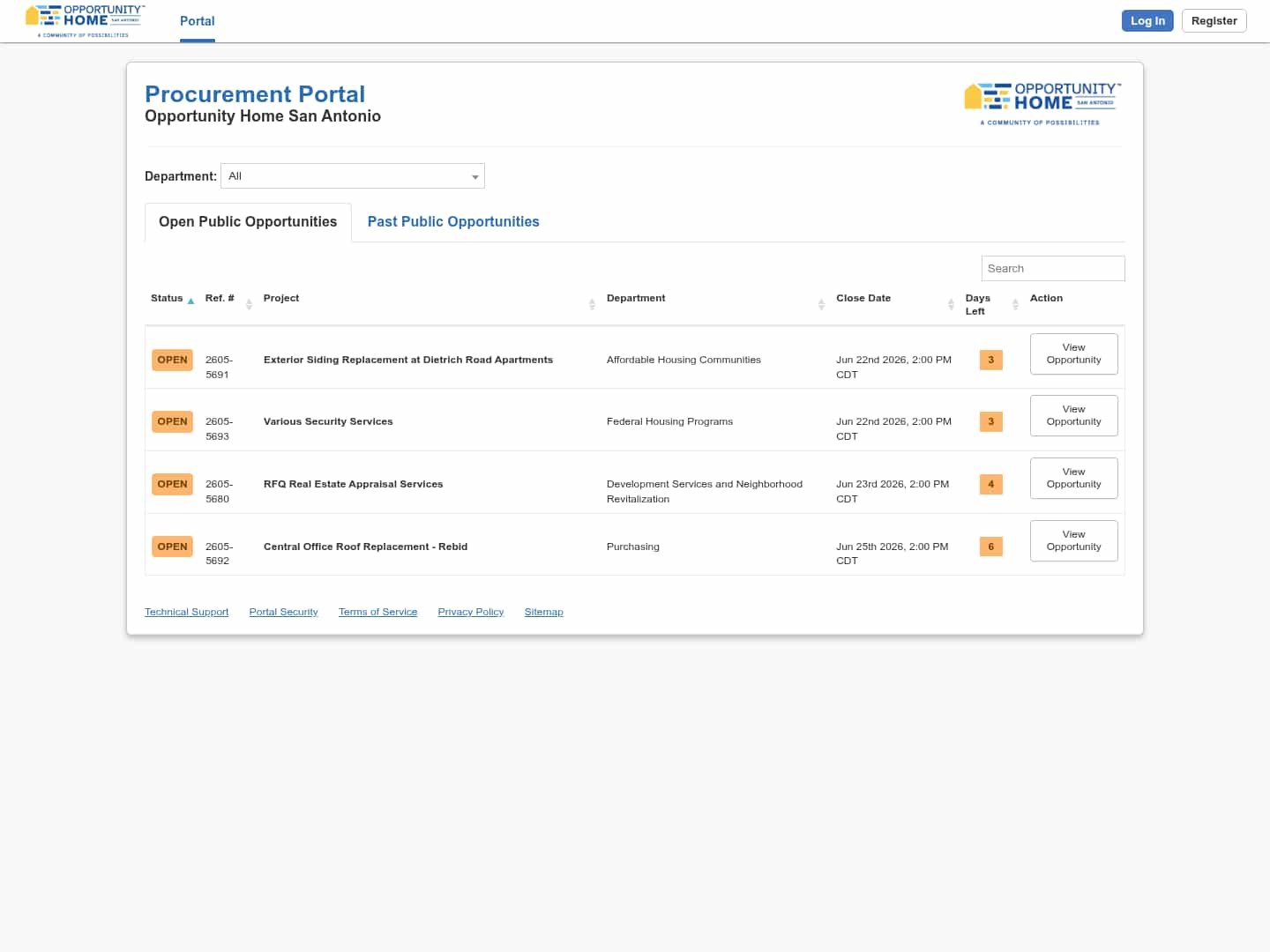View Opportunity for RFQ Real Estate Appraisal

point(1073,478)
